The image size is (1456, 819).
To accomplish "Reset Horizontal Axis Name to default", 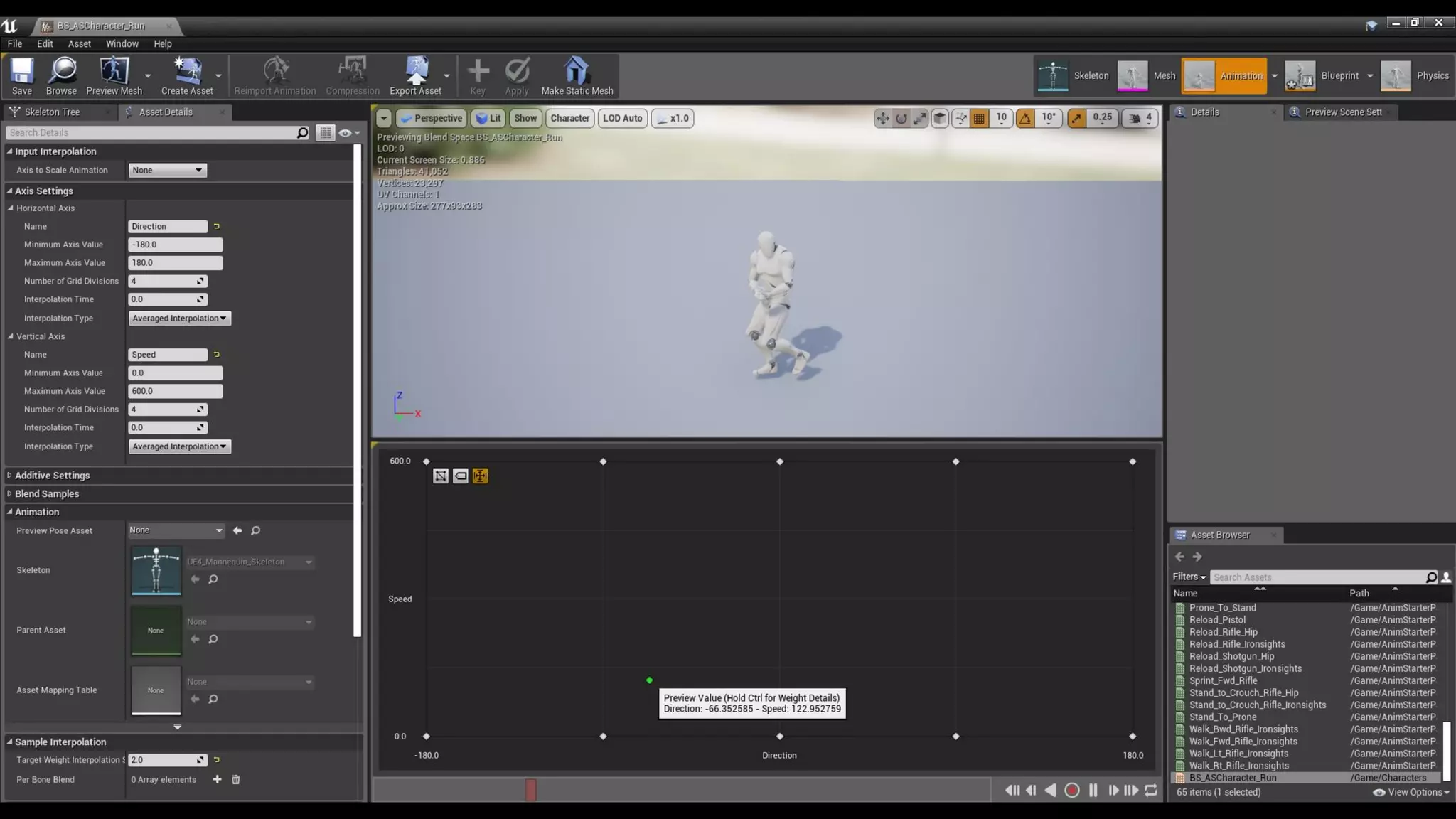I will (x=217, y=226).
